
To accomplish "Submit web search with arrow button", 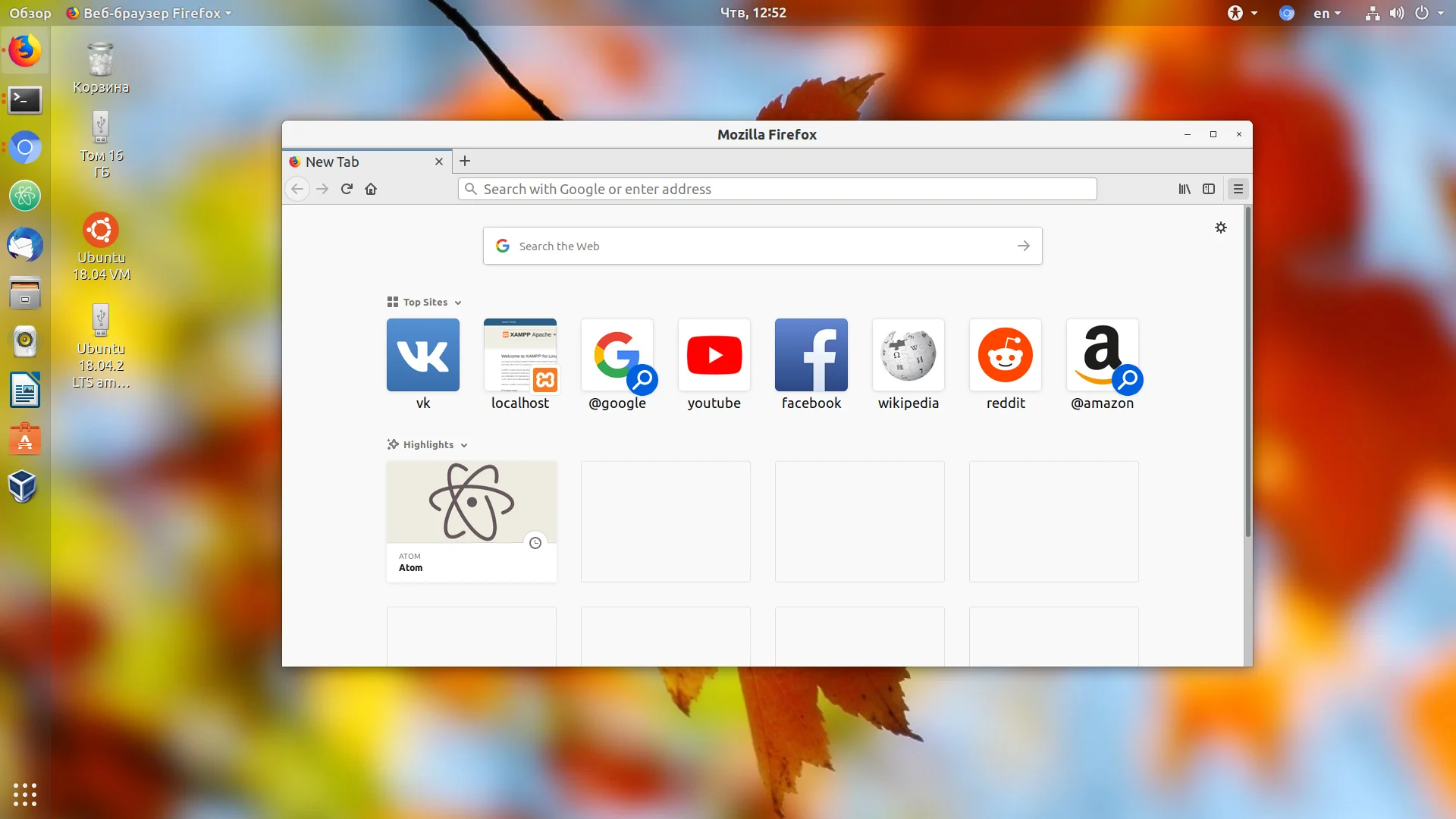I will tap(1024, 246).
